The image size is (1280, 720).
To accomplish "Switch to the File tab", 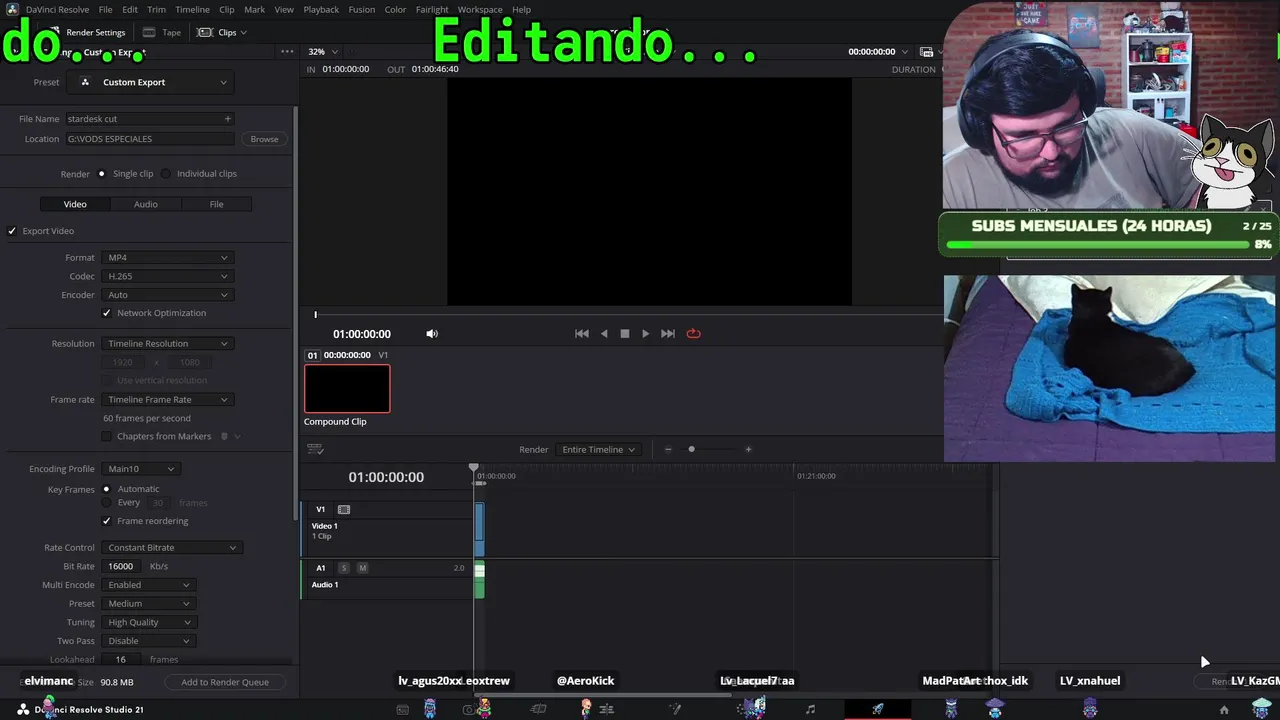I will point(216,204).
